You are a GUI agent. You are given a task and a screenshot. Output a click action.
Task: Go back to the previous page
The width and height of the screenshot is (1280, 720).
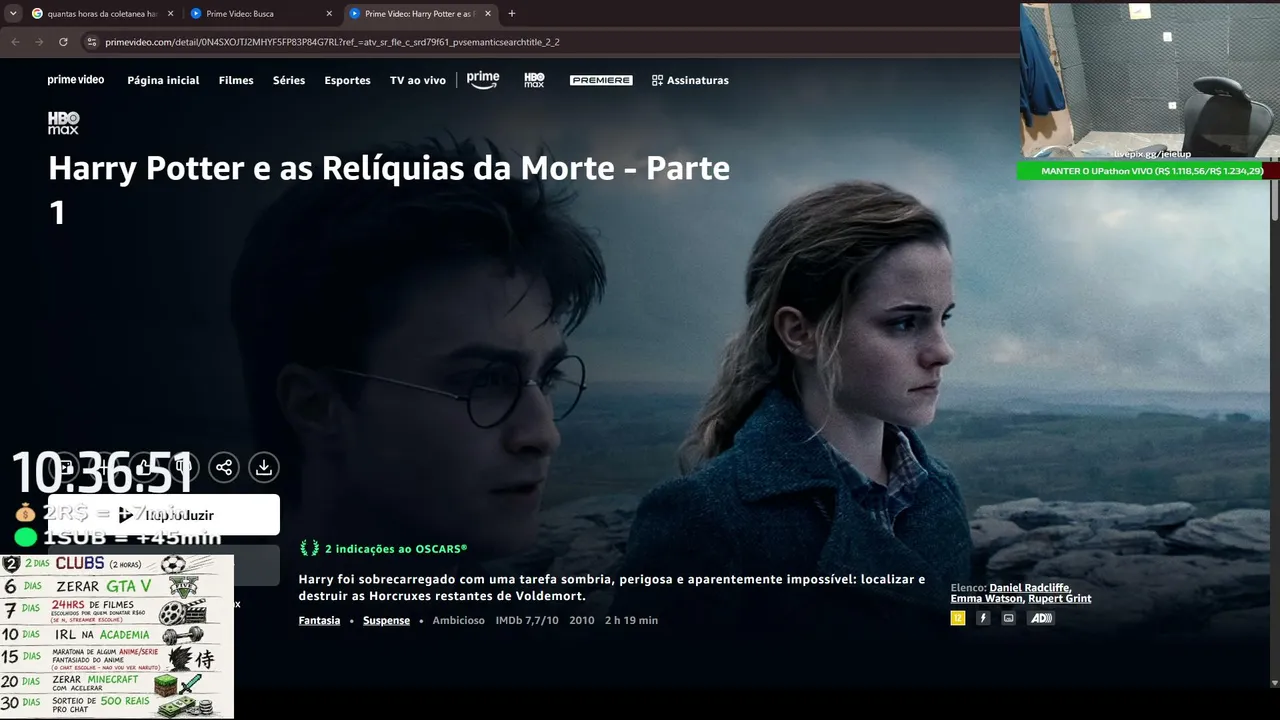pyautogui.click(x=15, y=42)
